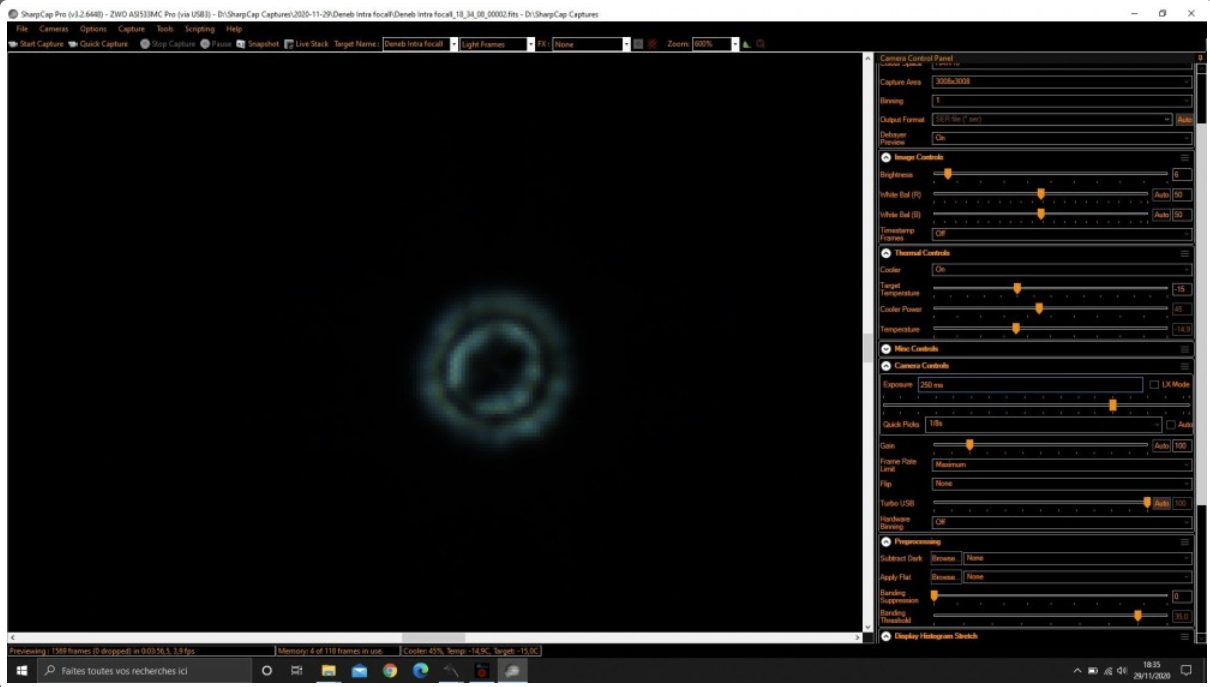Launch Chrome from the taskbar
Image resolution: width=1210 pixels, height=687 pixels.
point(390,671)
